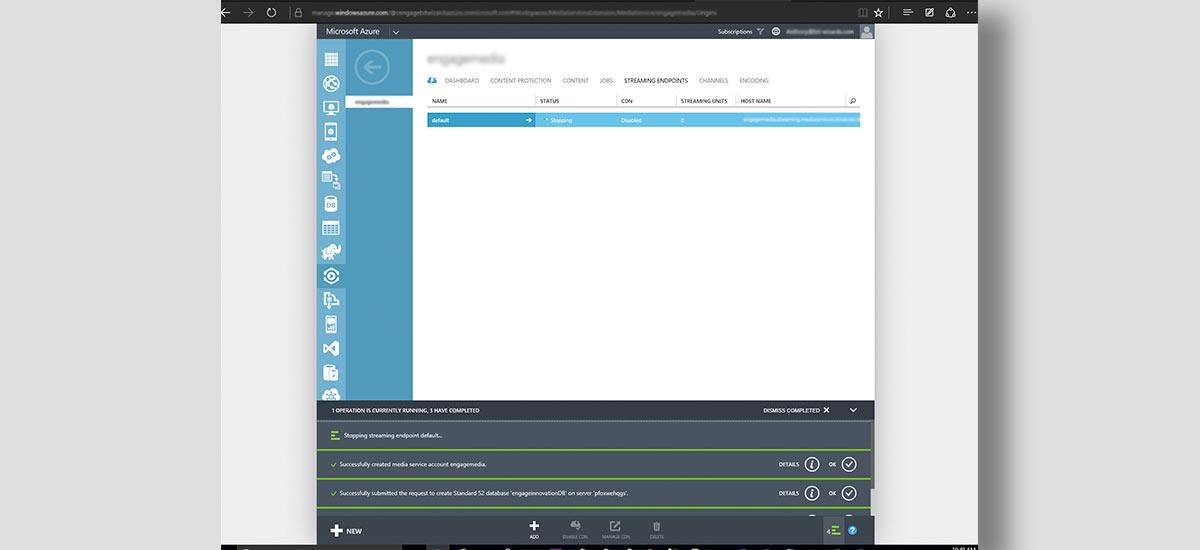
Task: Go back using the circled arrow
Action: point(372,68)
